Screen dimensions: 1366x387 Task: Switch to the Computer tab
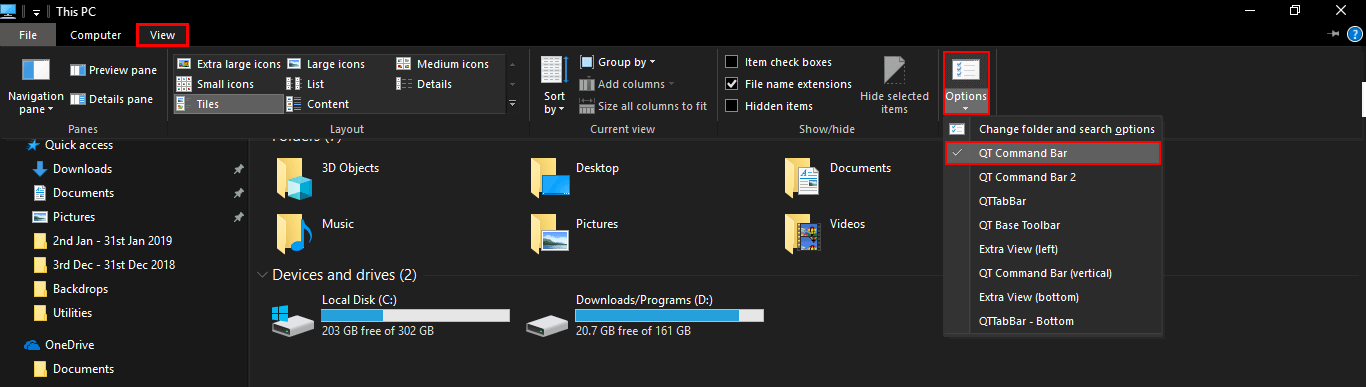coord(96,35)
